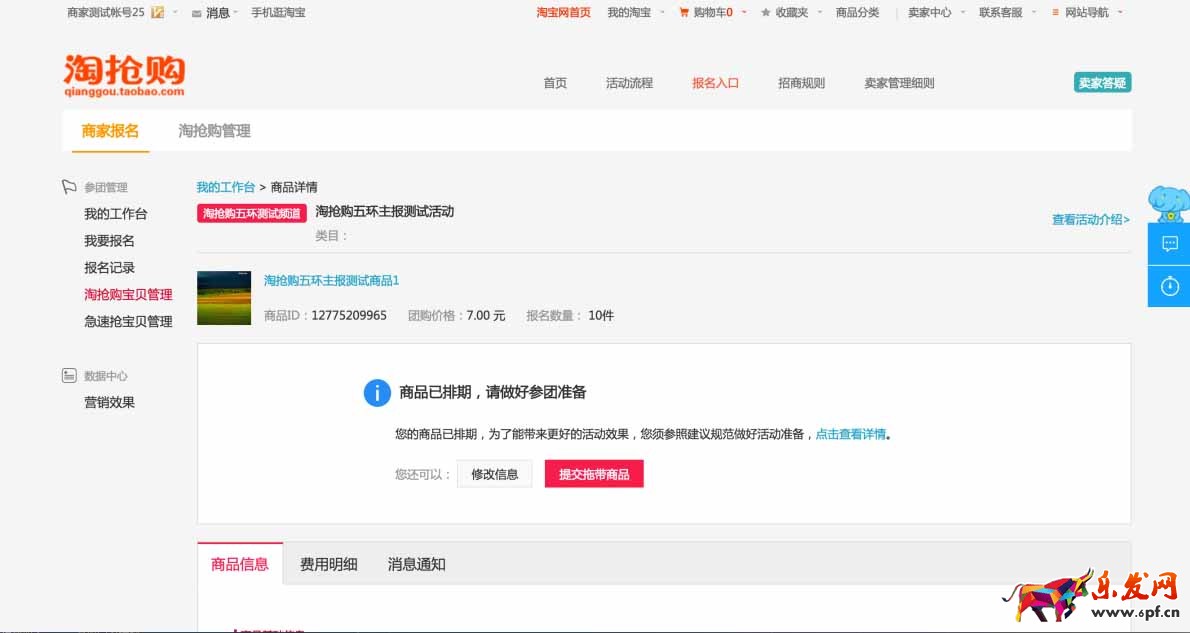
Task: Open the chat bubble icon on right sidebar
Action: (x=1169, y=243)
